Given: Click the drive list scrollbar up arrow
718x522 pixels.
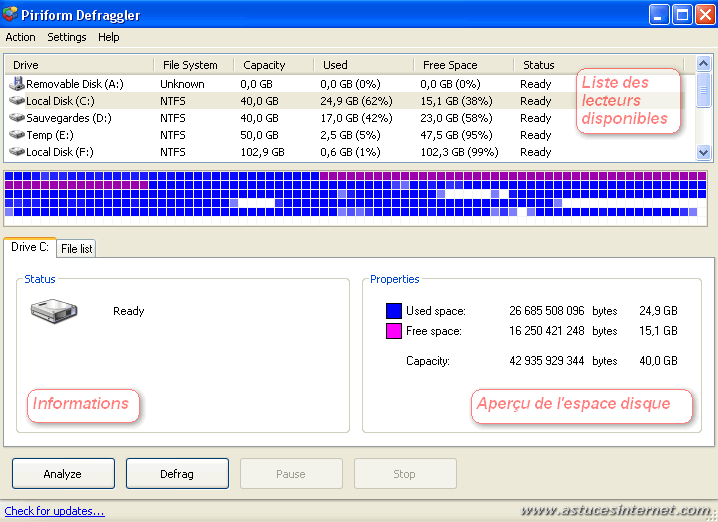Looking at the screenshot, I should 703,63.
